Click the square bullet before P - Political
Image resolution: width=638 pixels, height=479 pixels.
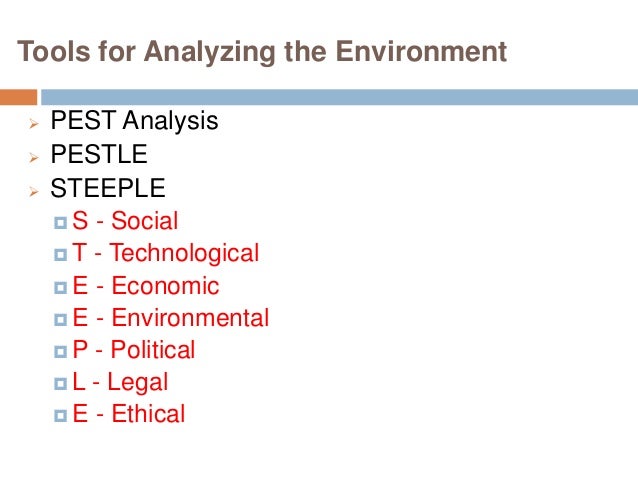[x=62, y=351]
